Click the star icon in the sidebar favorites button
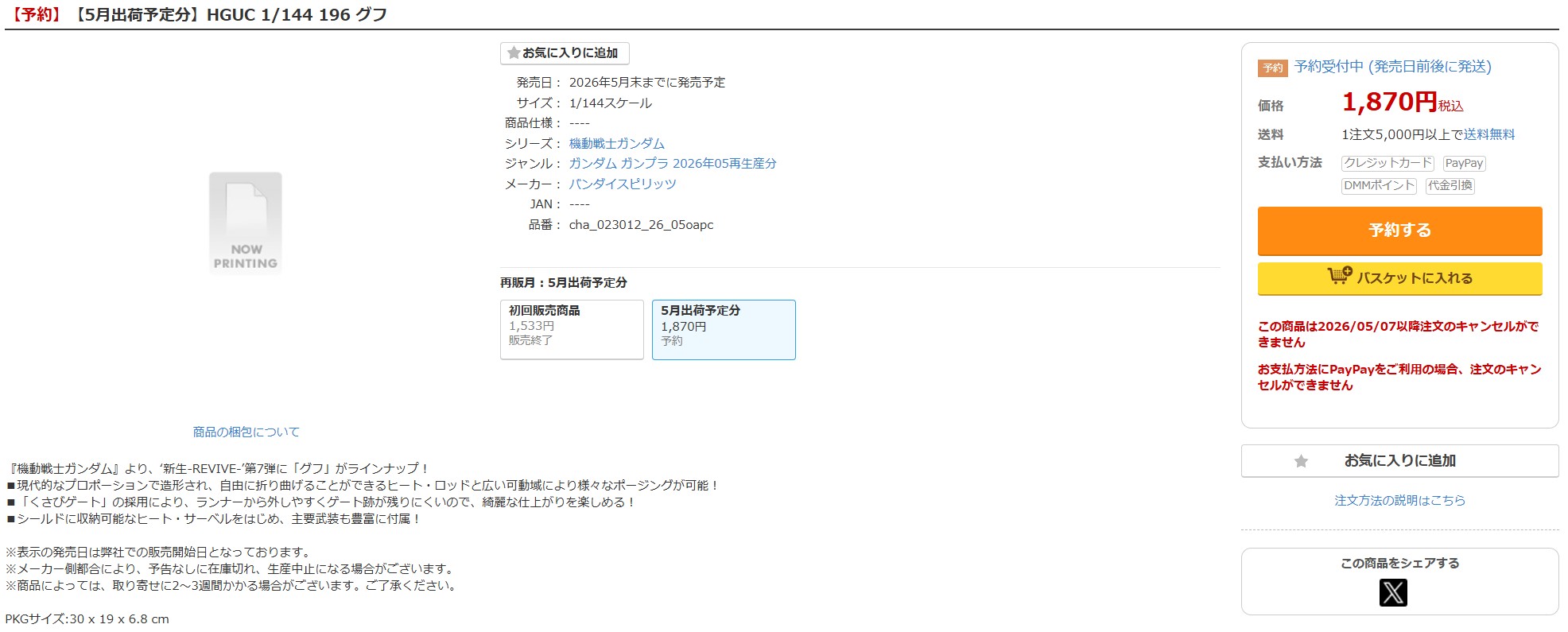Viewport: 1568px width, 632px height. [1301, 461]
